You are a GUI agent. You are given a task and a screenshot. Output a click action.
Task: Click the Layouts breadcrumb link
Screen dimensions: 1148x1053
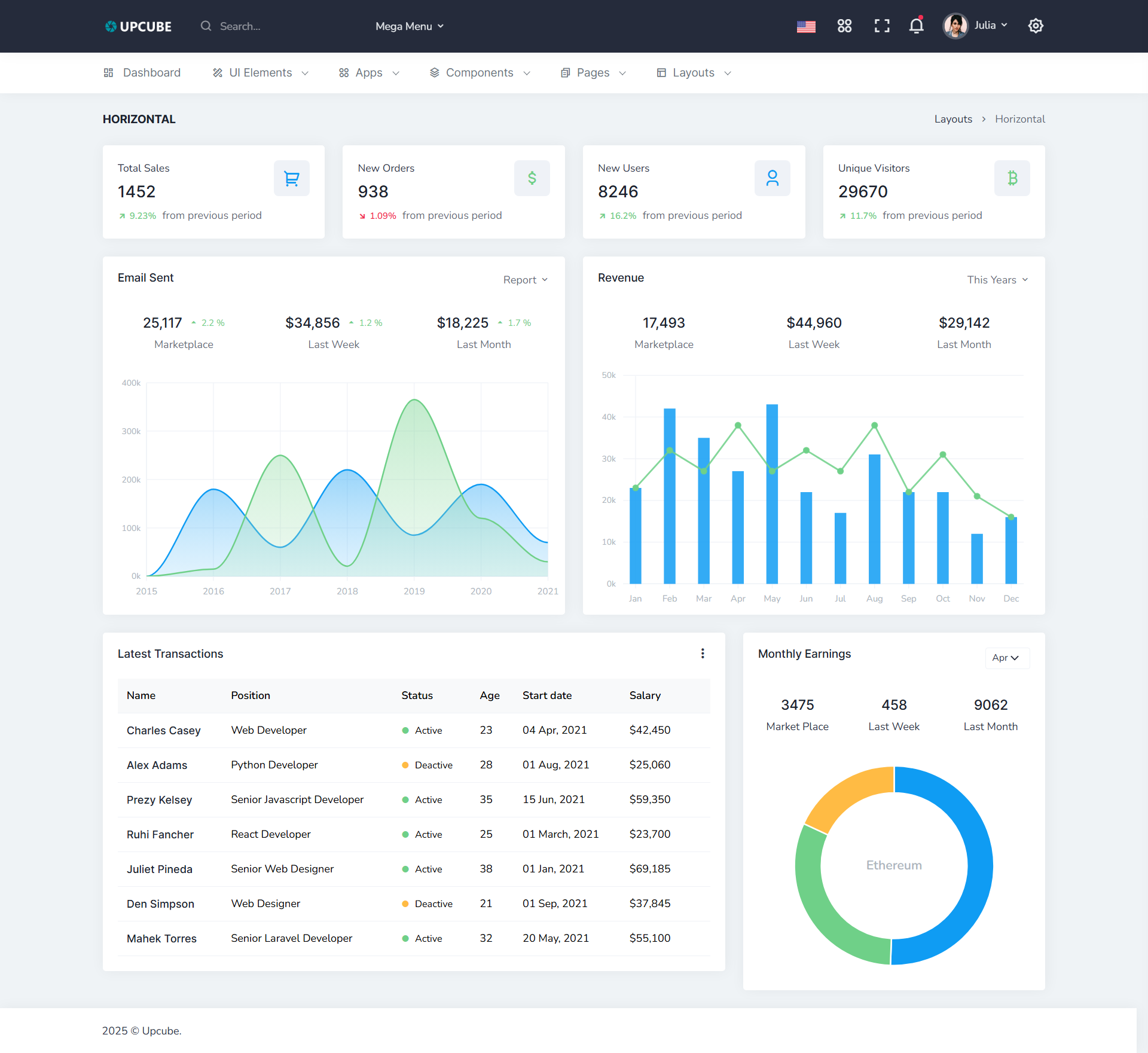[x=953, y=118]
